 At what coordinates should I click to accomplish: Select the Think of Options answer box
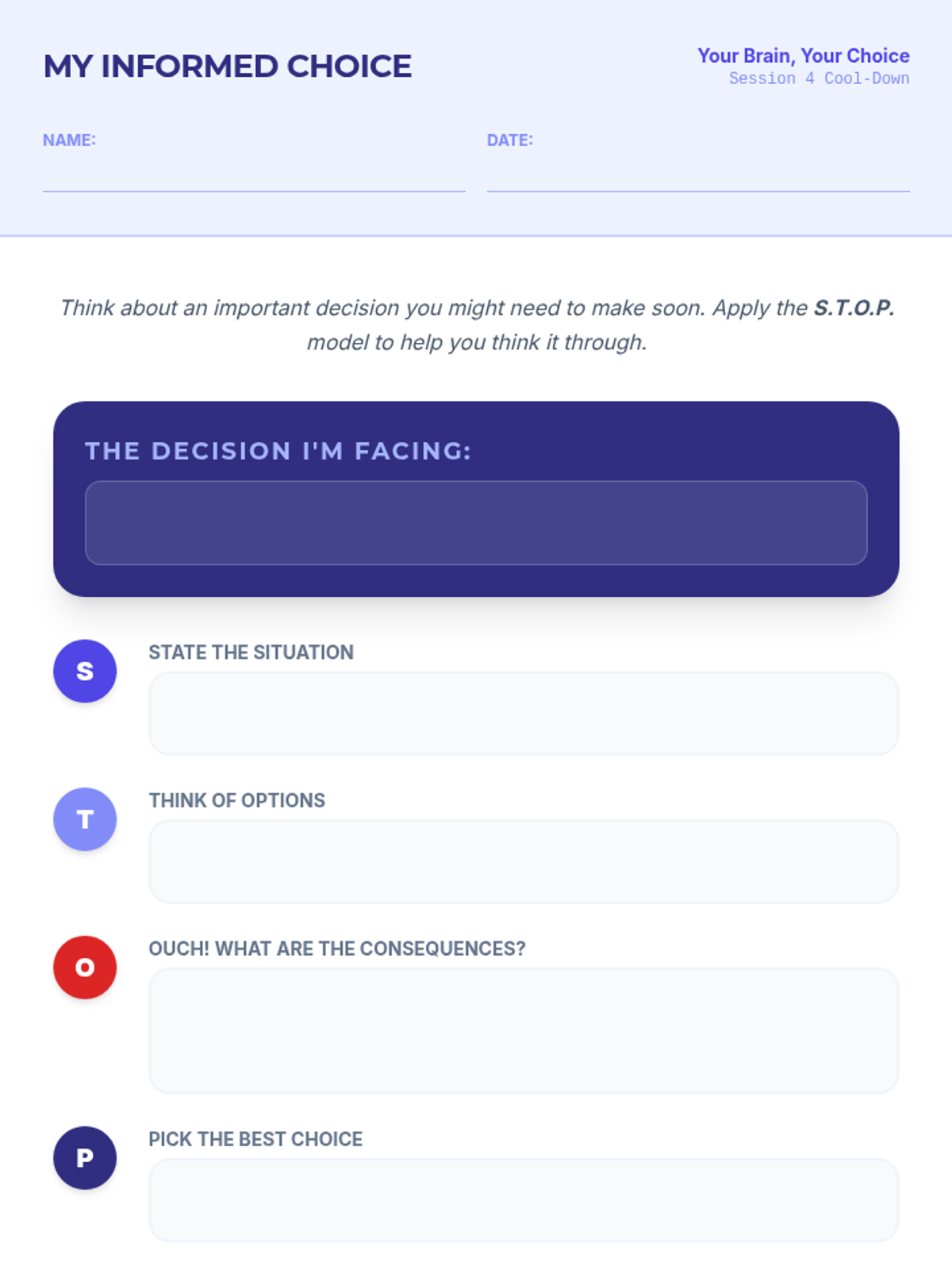pyautogui.click(x=524, y=861)
